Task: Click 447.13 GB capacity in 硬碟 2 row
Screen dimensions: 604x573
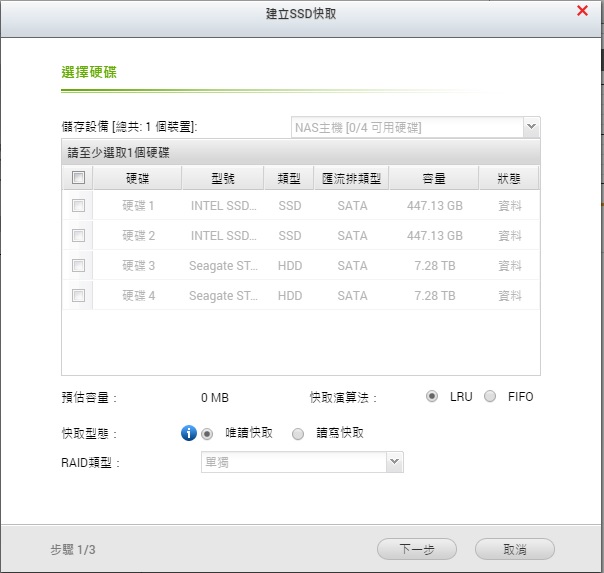Action: [x=435, y=236]
